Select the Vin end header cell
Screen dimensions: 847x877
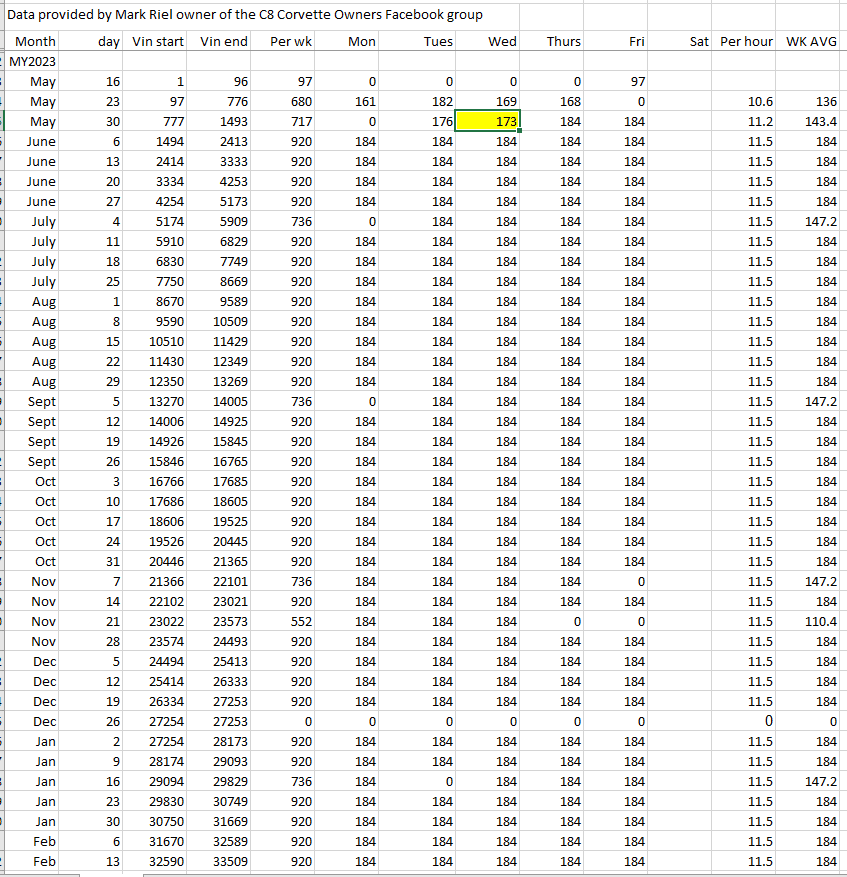tap(224, 41)
